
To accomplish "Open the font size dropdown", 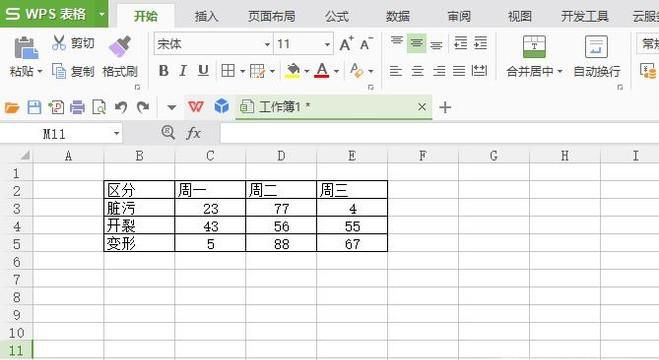I will pos(327,44).
